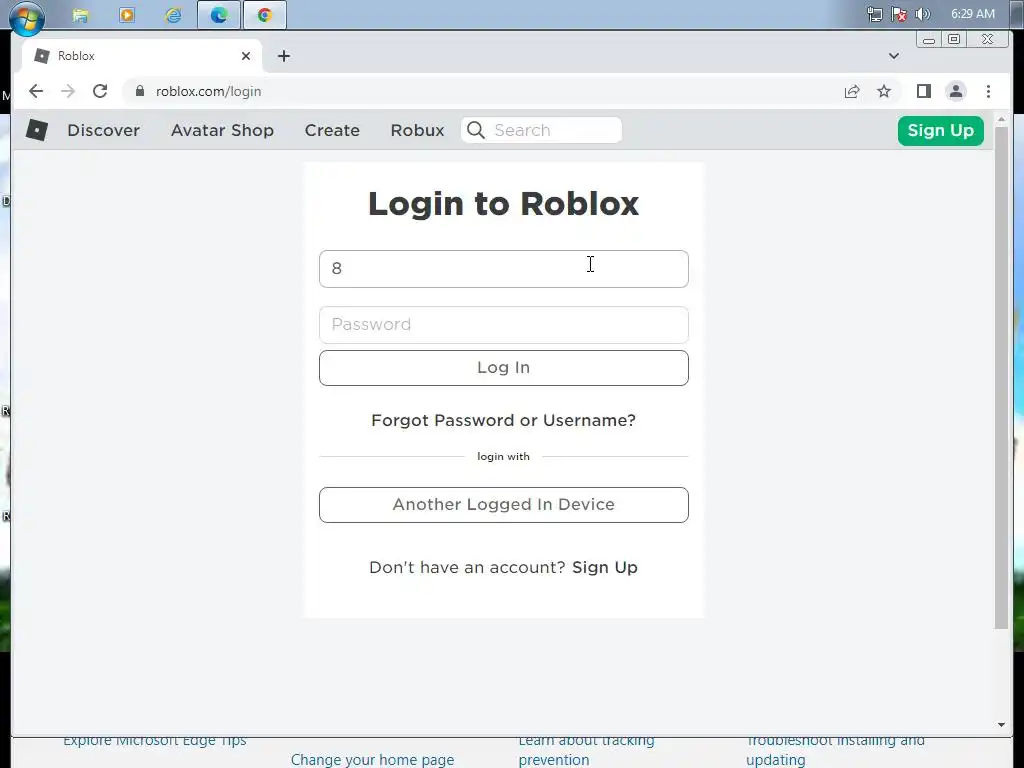
Task: Click the Chrome taskbar button
Action: click(264, 15)
